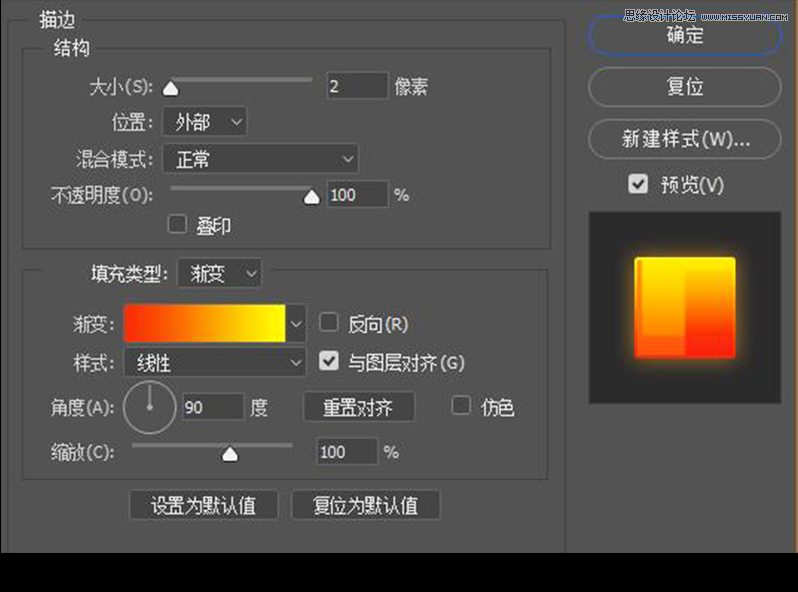The height and width of the screenshot is (592, 798).
Task: Click the red-yellow gradient swatch
Action: (205, 324)
